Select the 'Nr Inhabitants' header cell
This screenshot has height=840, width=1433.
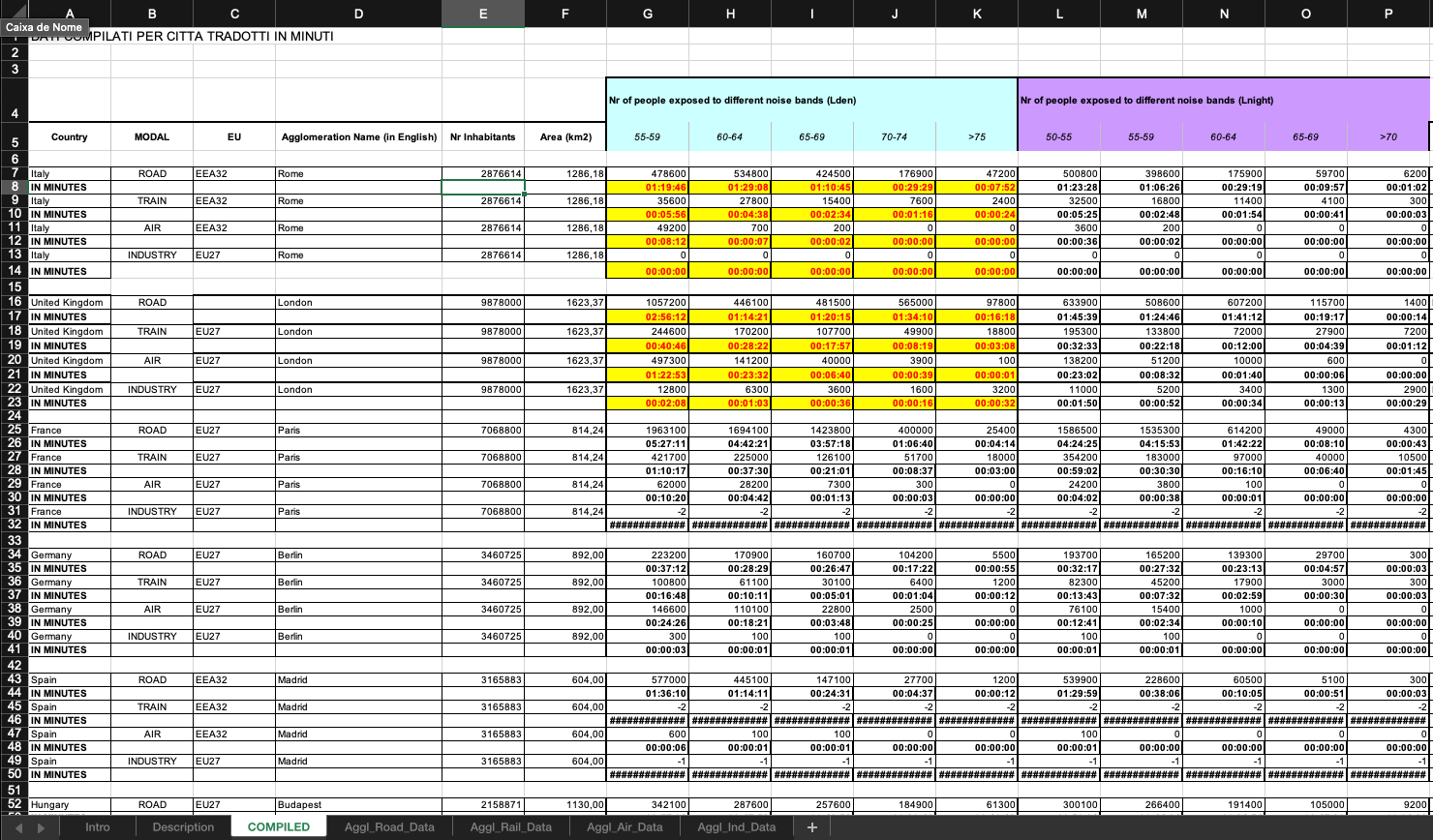(x=483, y=136)
